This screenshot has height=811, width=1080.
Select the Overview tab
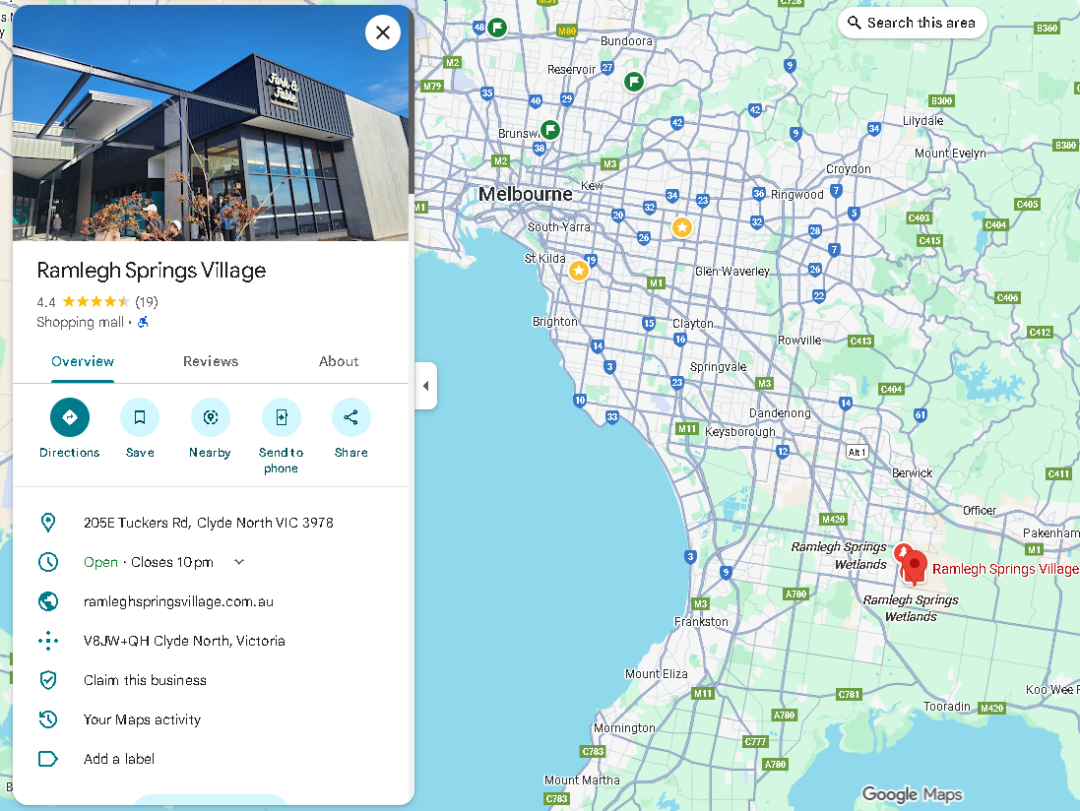pyautogui.click(x=83, y=361)
